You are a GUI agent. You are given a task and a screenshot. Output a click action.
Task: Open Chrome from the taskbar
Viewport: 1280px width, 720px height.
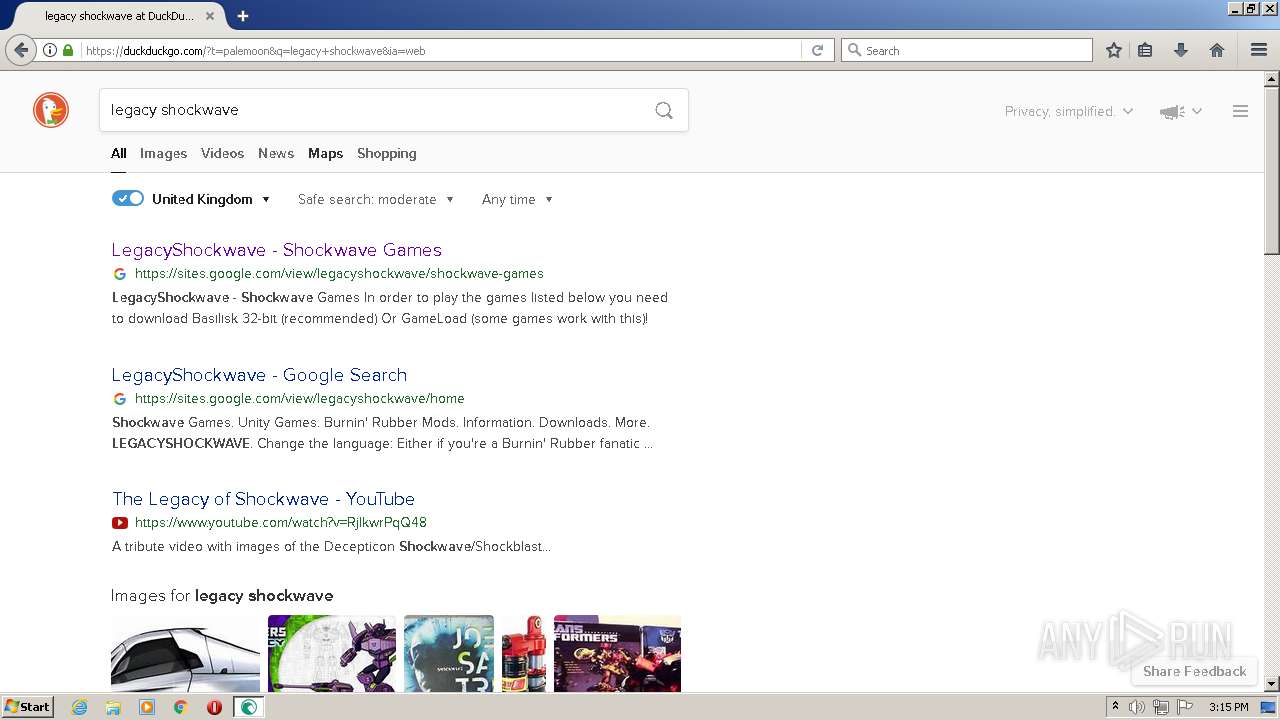tap(181, 707)
